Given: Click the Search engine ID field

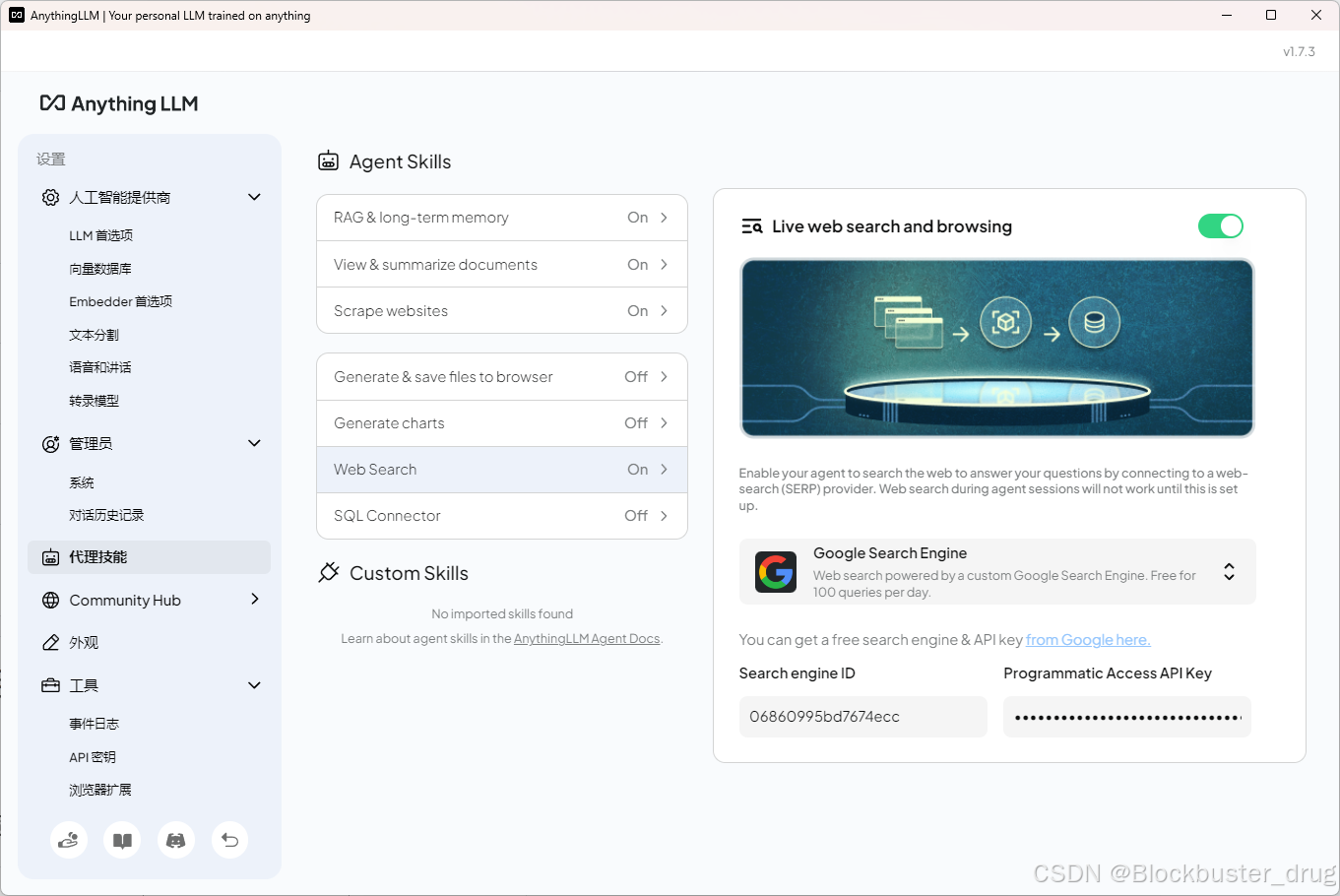Looking at the screenshot, I should point(862,717).
